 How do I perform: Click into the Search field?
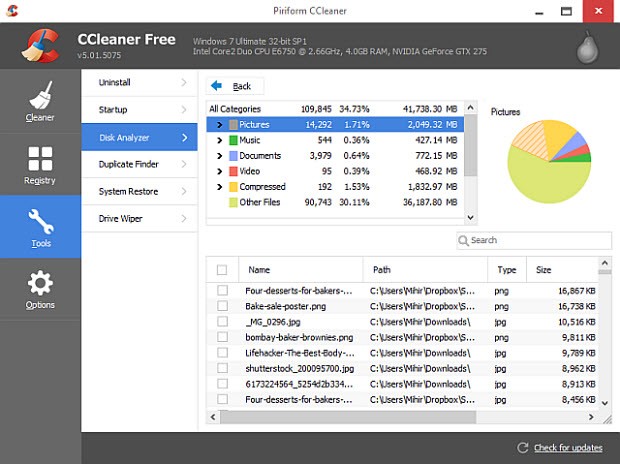534,240
